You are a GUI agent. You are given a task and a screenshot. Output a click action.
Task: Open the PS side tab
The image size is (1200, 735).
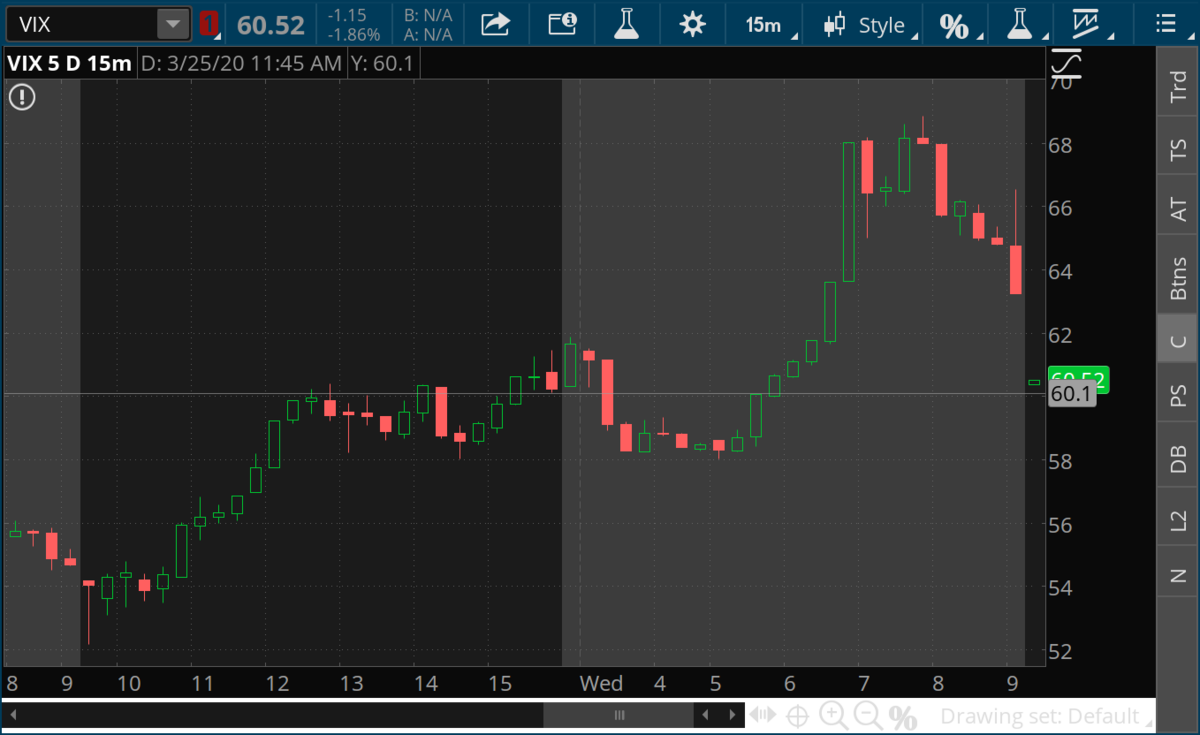point(1178,396)
